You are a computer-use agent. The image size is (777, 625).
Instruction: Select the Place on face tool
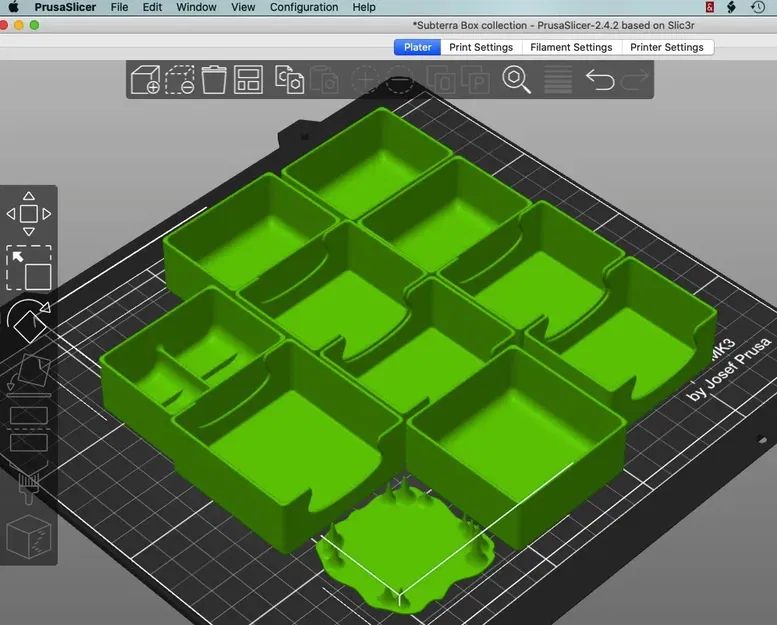(x=29, y=375)
